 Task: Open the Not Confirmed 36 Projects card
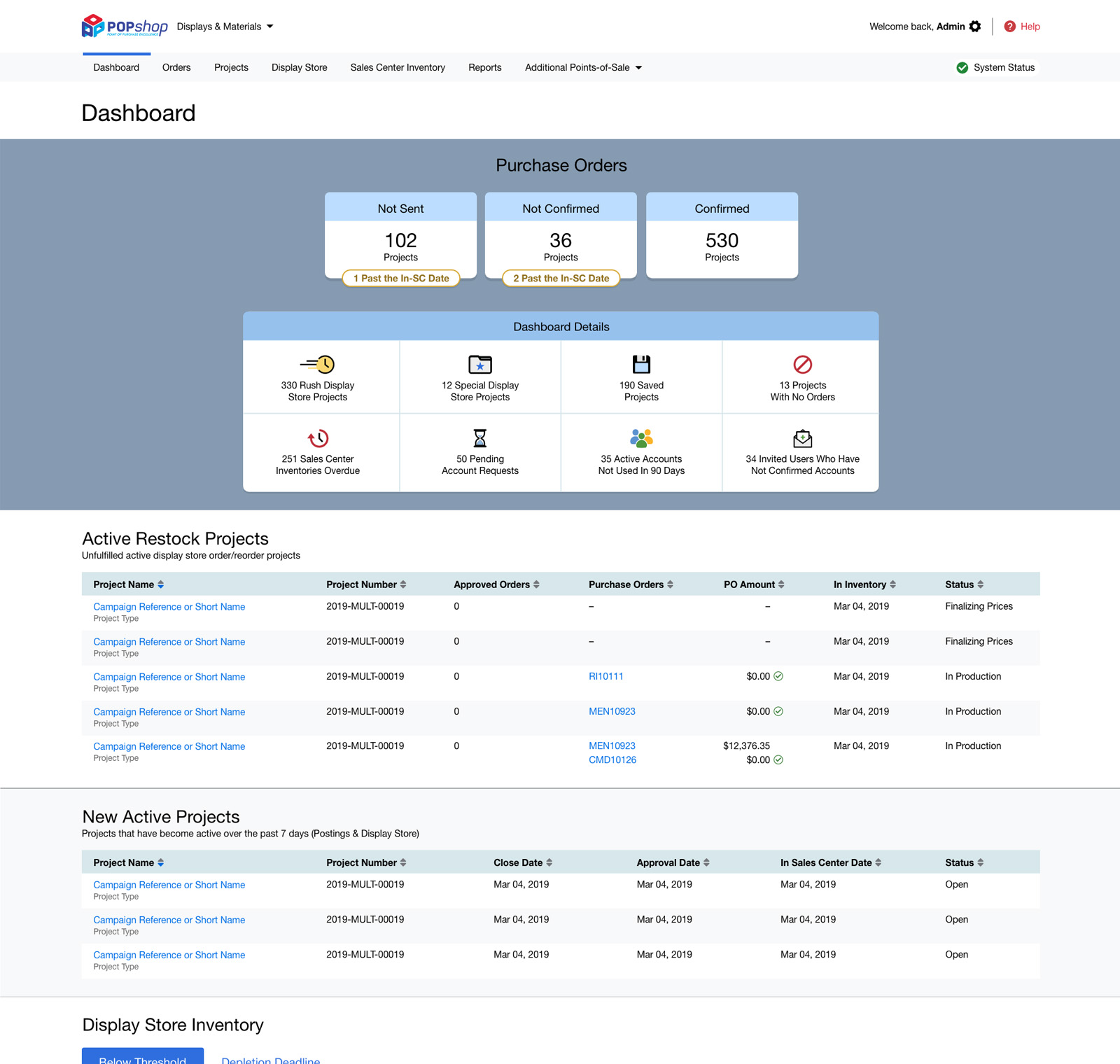point(561,241)
